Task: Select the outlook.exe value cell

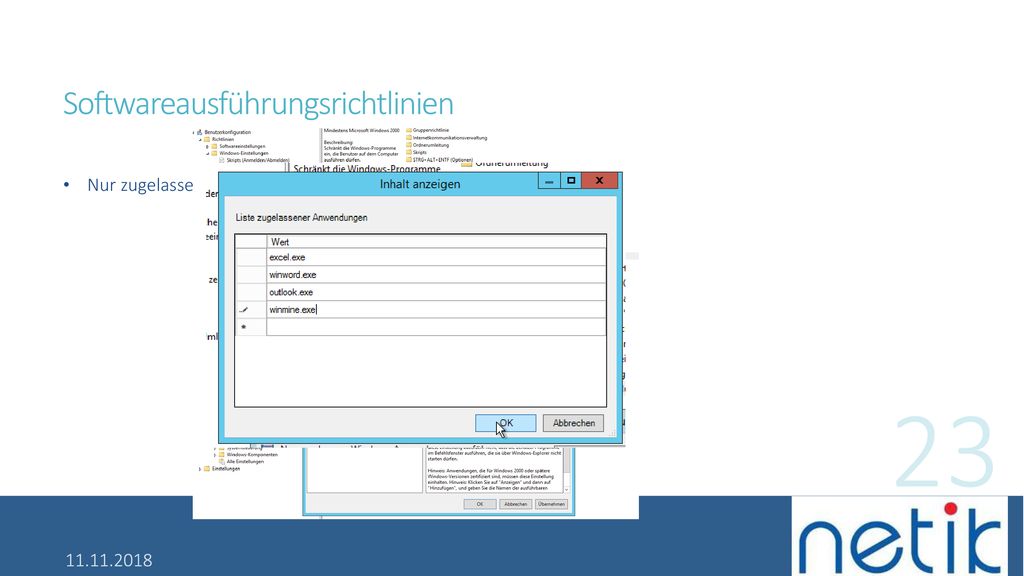Action: point(436,293)
